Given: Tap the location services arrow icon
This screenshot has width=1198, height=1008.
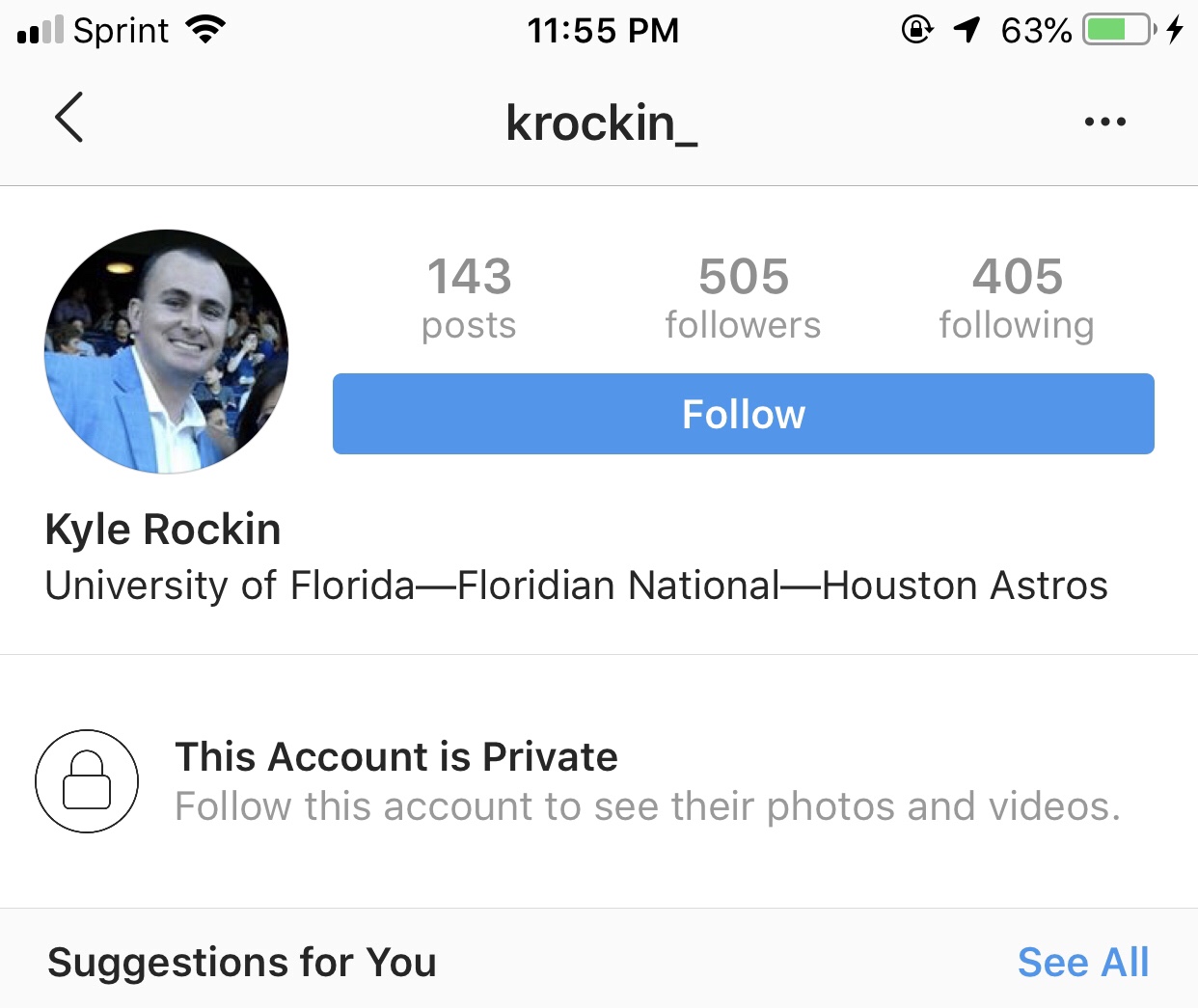Looking at the screenshot, I should (967, 30).
